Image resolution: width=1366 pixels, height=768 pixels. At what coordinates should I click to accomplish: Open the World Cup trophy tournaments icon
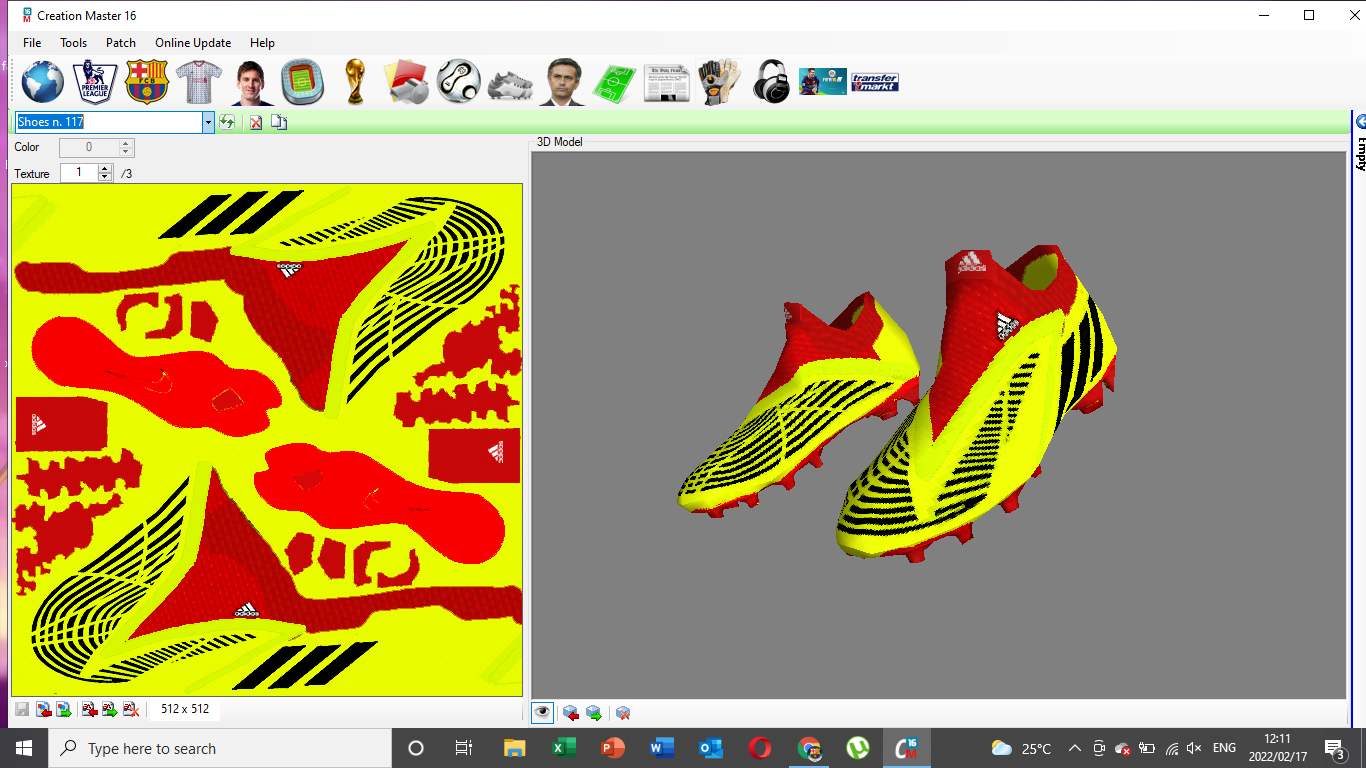click(x=354, y=82)
